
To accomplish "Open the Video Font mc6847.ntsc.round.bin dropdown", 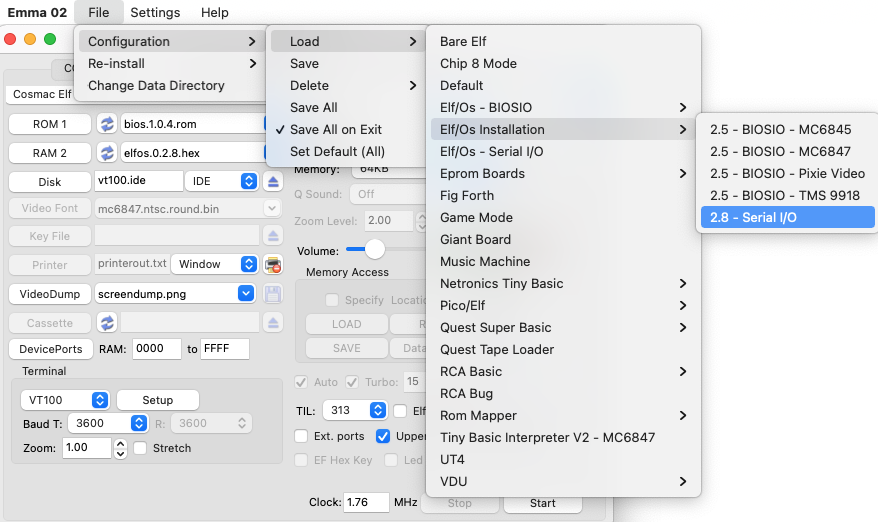I will [272, 208].
